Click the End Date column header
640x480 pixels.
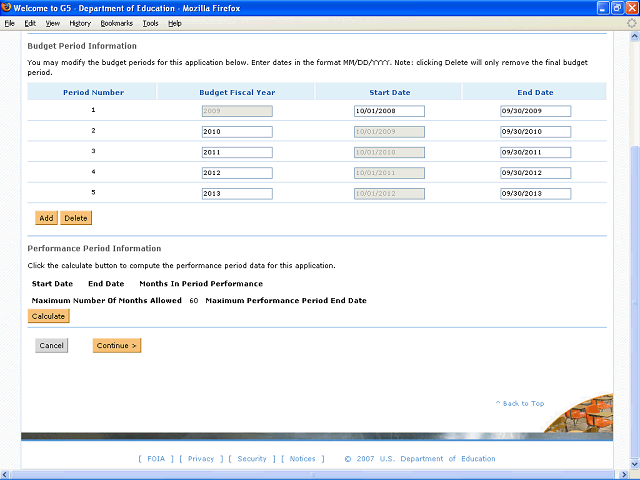point(536,93)
